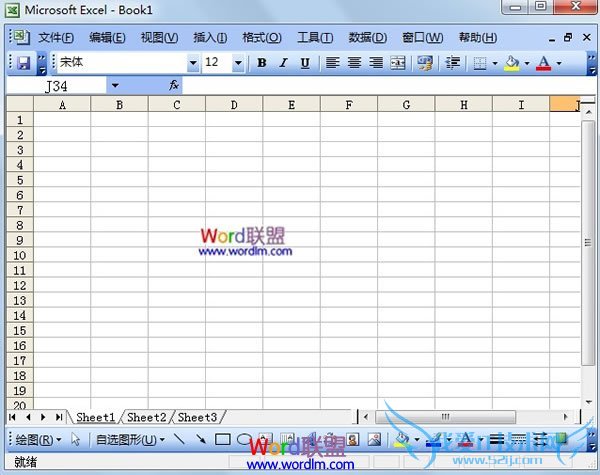600x475 pixels.
Task: Align text left
Action: (333, 63)
